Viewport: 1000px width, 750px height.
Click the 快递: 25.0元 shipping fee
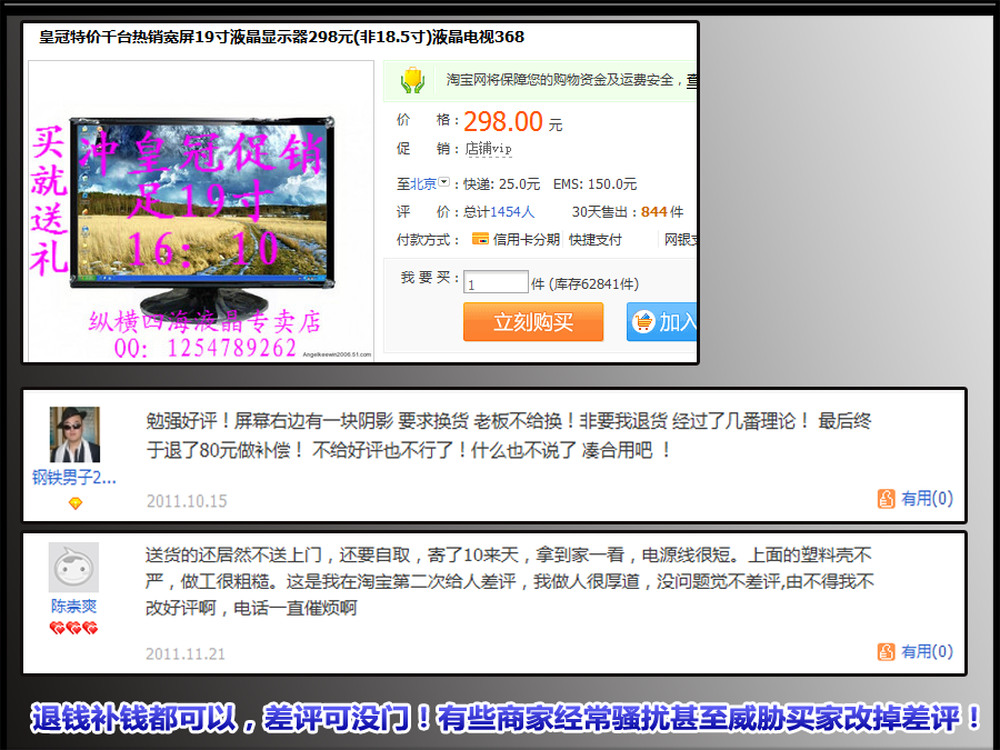point(502,184)
